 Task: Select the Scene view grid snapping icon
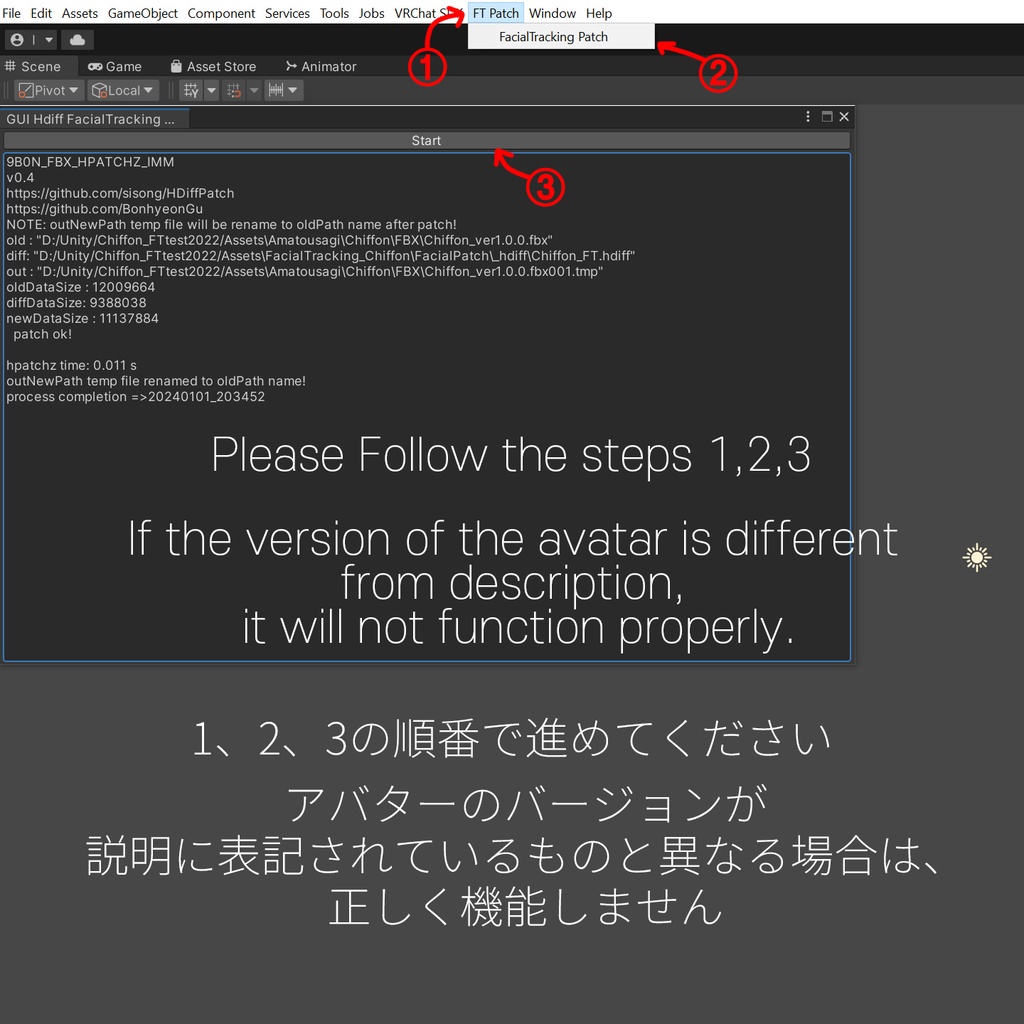coord(236,90)
